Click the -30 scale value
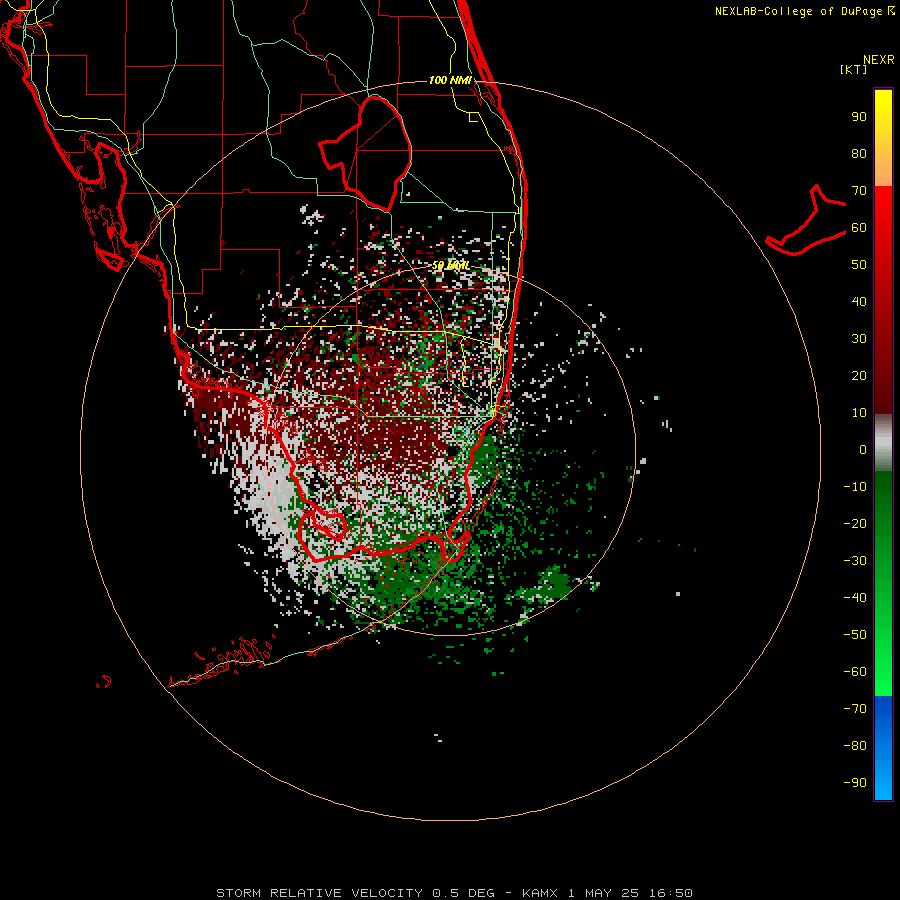Image resolution: width=900 pixels, height=900 pixels. click(x=855, y=561)
